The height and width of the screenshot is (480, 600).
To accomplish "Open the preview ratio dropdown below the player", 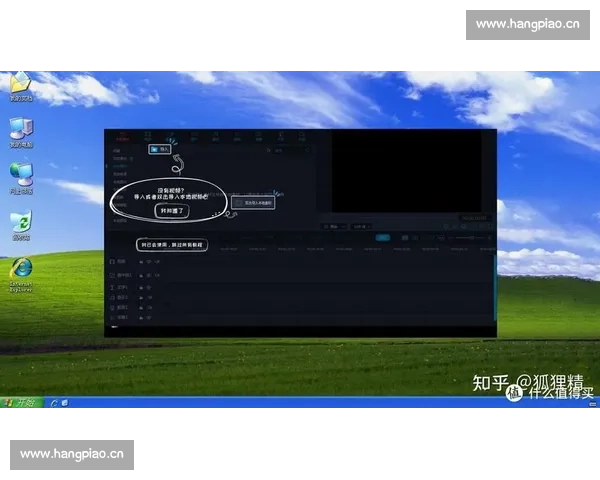I will point(360,227).
